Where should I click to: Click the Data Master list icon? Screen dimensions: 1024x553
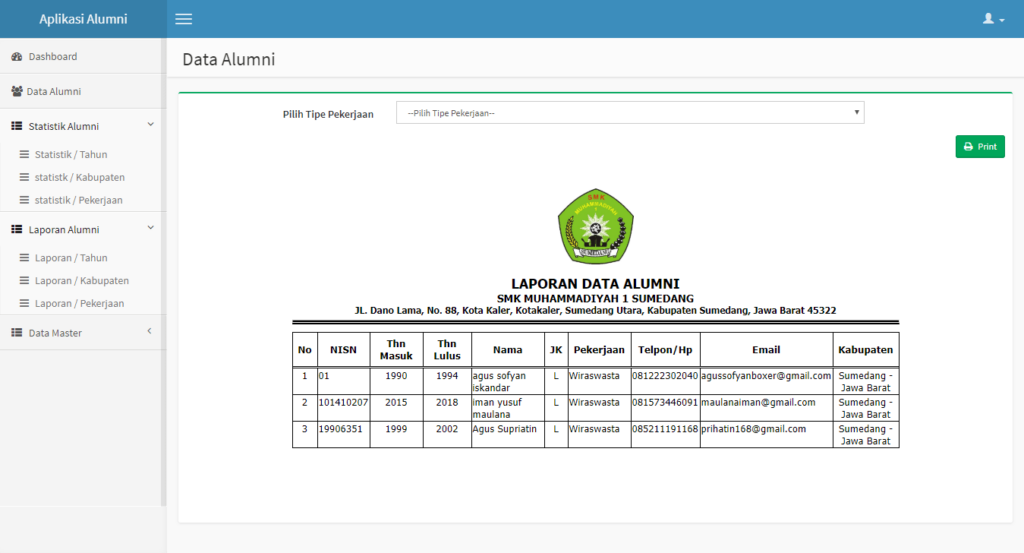click(16, 333)
